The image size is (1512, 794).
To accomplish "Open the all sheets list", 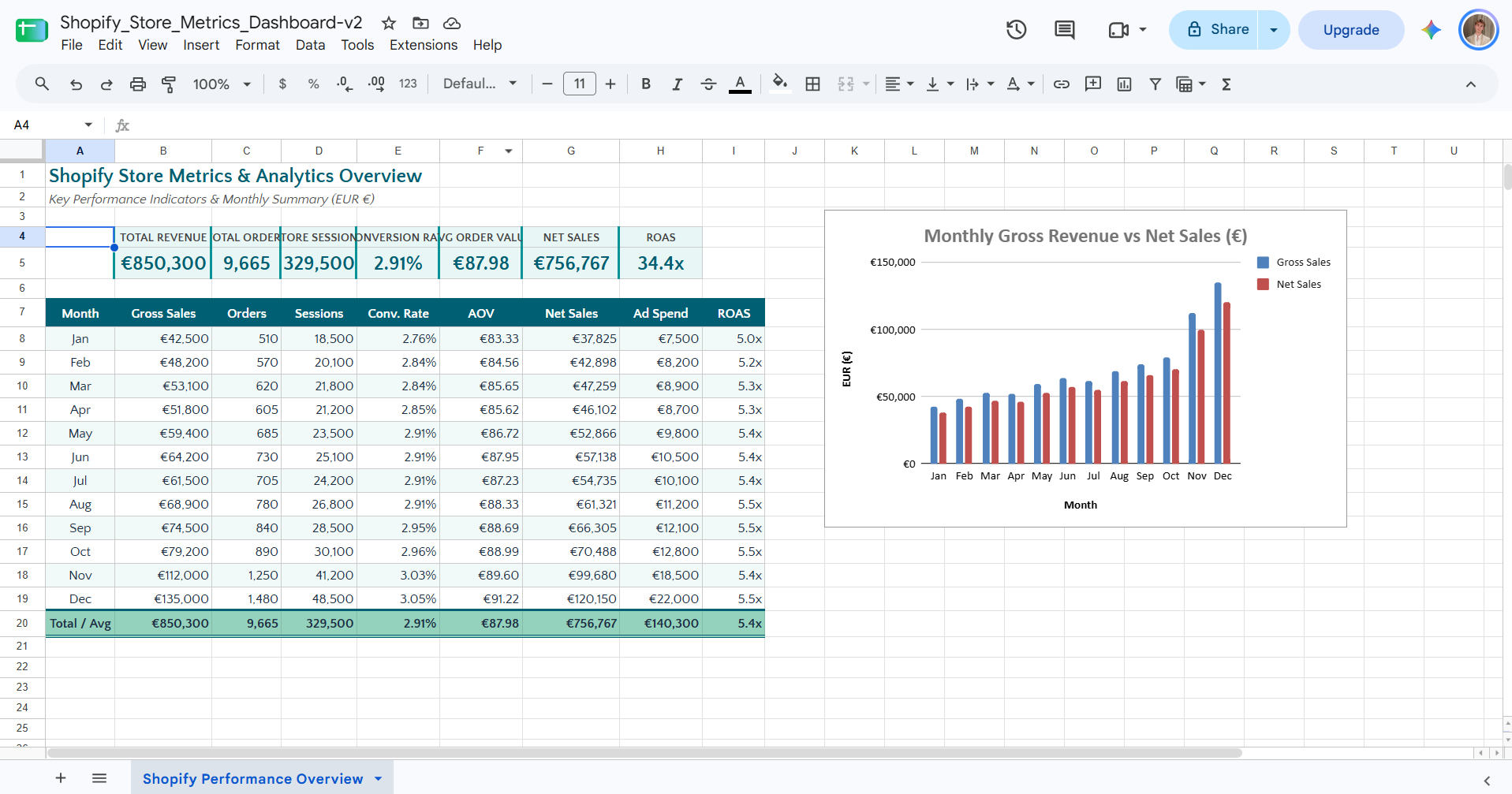I will [x=99, y=778].
